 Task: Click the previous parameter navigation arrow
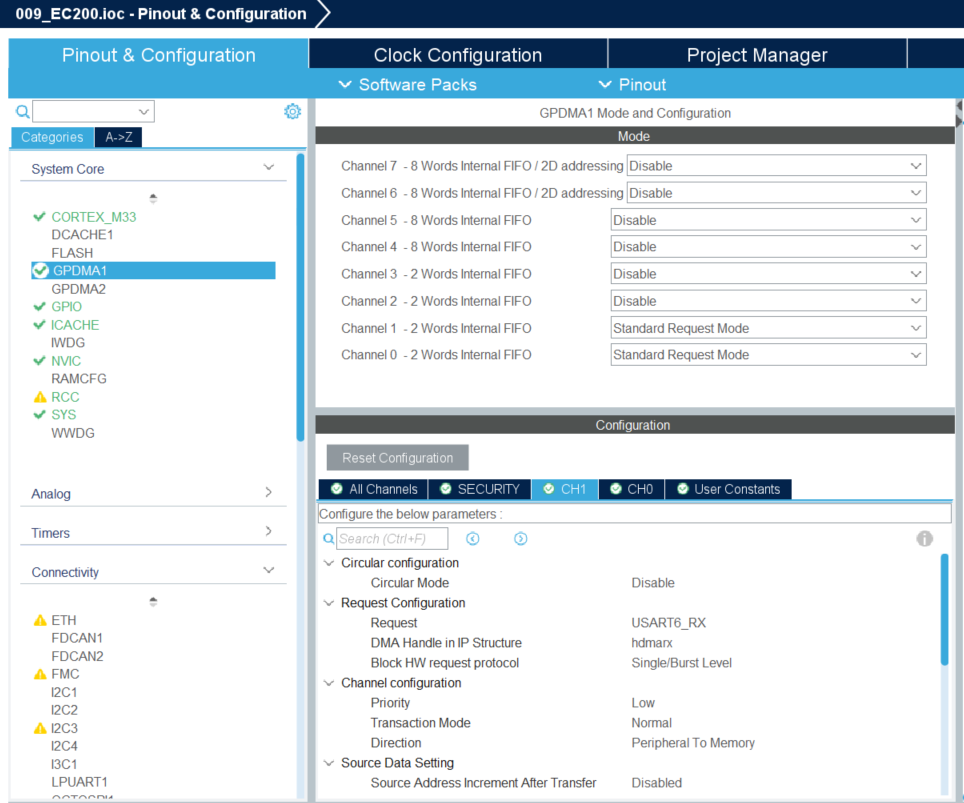pos(472,538)
